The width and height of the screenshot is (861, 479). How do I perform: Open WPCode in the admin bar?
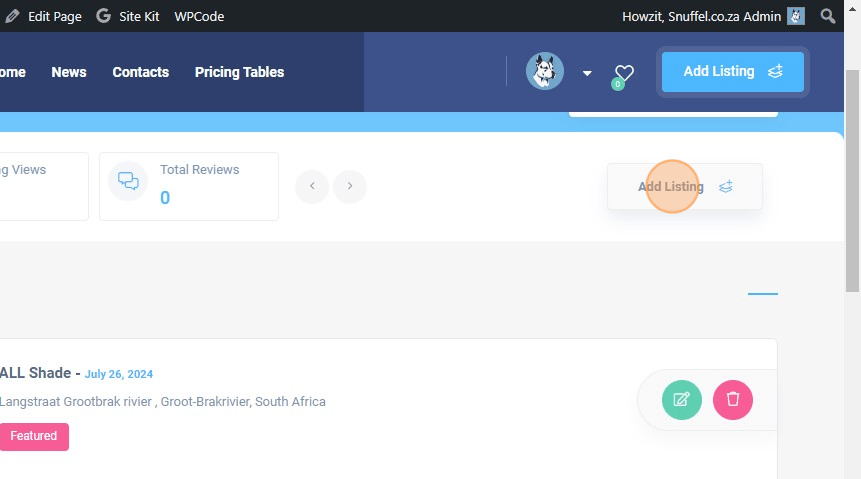(x=199, y=16)
